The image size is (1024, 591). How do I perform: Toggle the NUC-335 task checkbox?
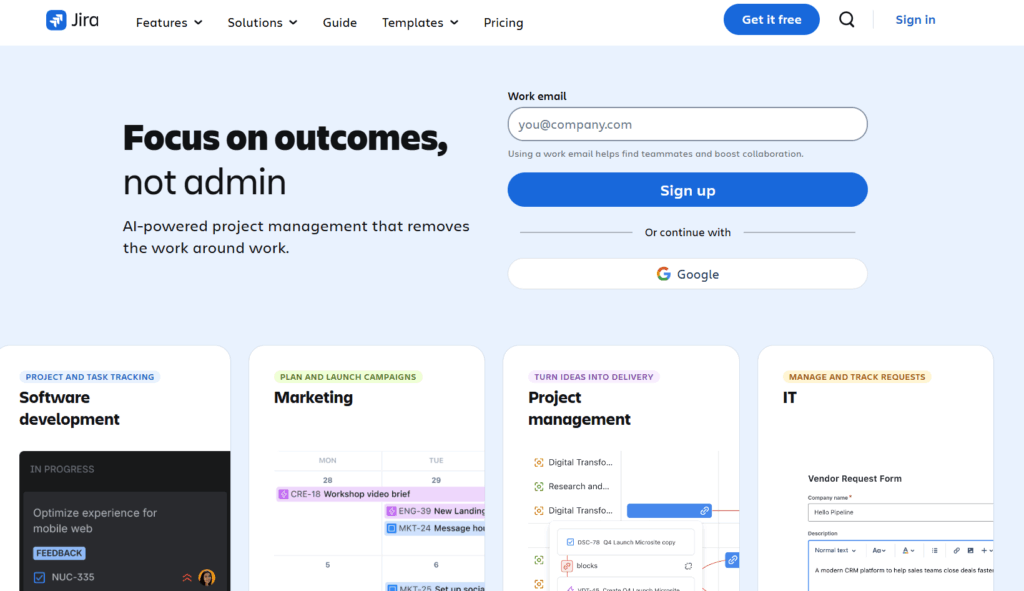40,577
